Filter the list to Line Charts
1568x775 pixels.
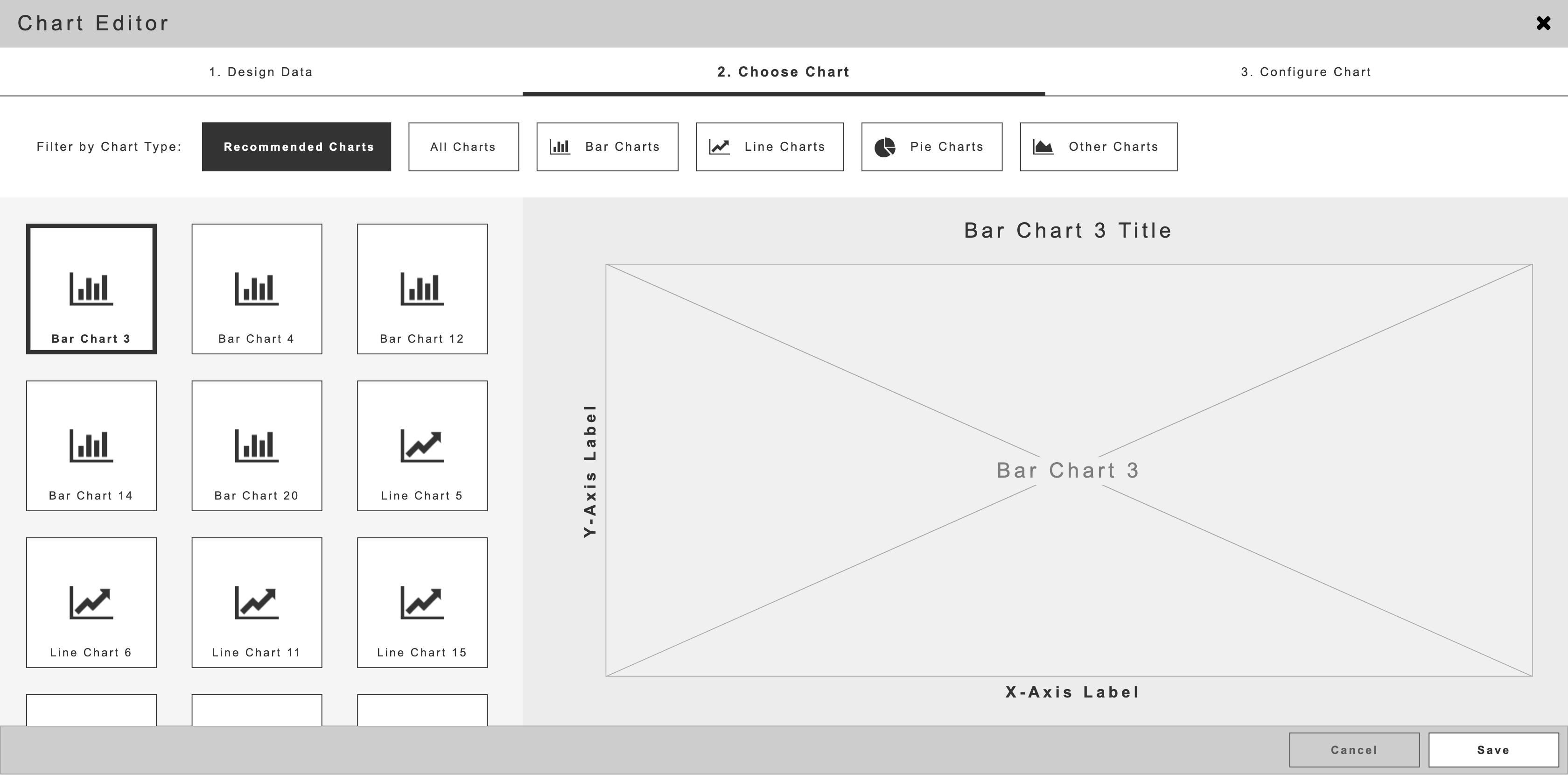770,147
